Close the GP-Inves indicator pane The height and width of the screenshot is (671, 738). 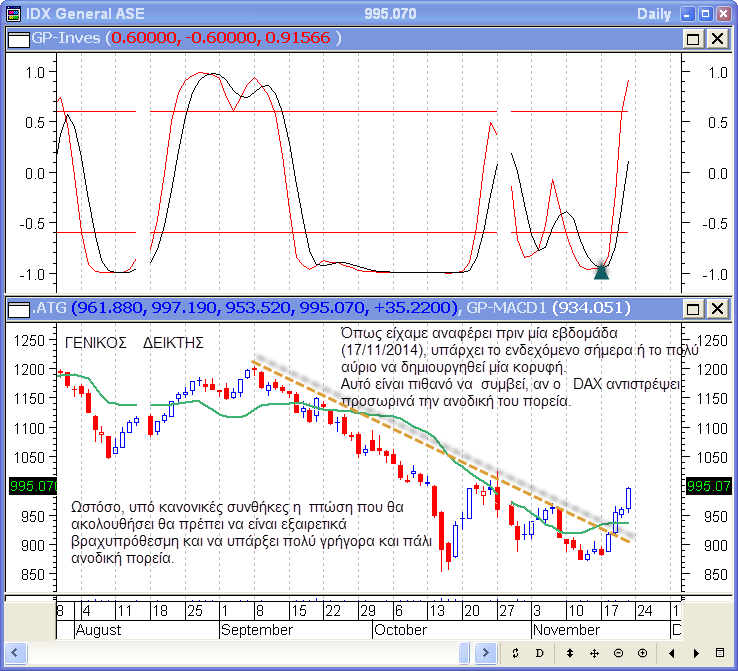(x=717, y=38)
